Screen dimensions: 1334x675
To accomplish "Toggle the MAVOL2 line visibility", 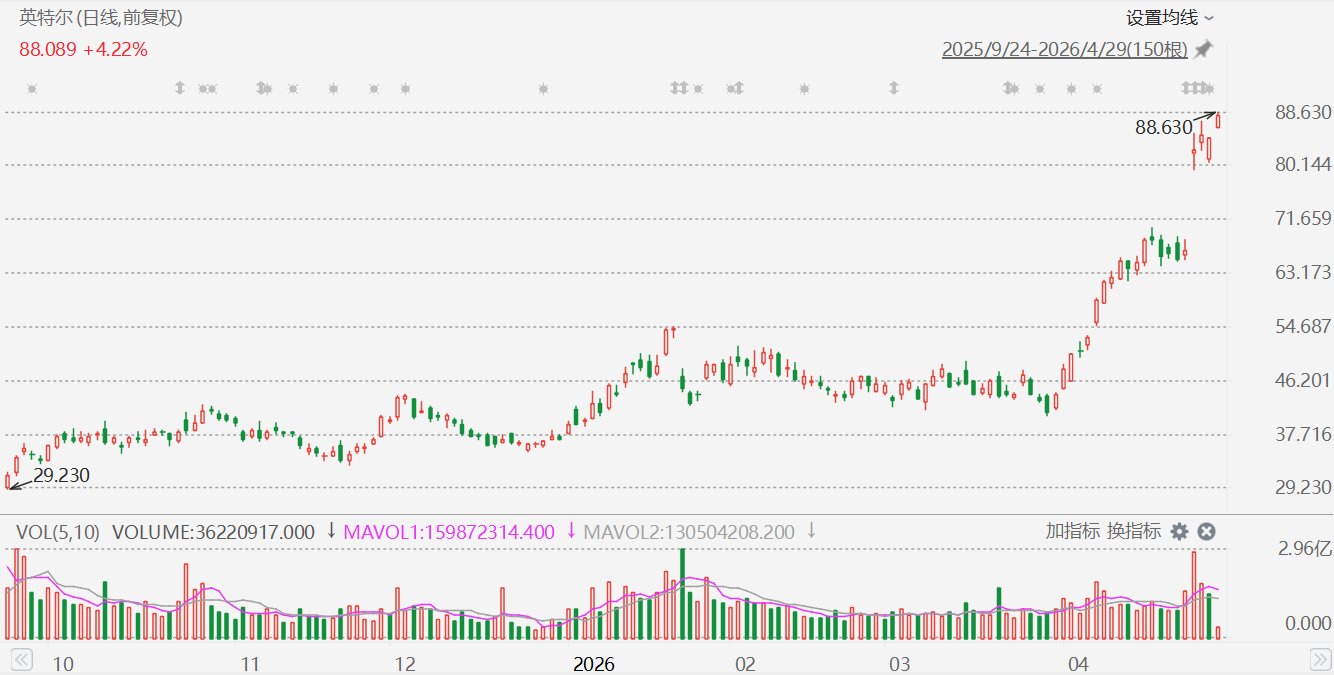I will tap(689, 532).
